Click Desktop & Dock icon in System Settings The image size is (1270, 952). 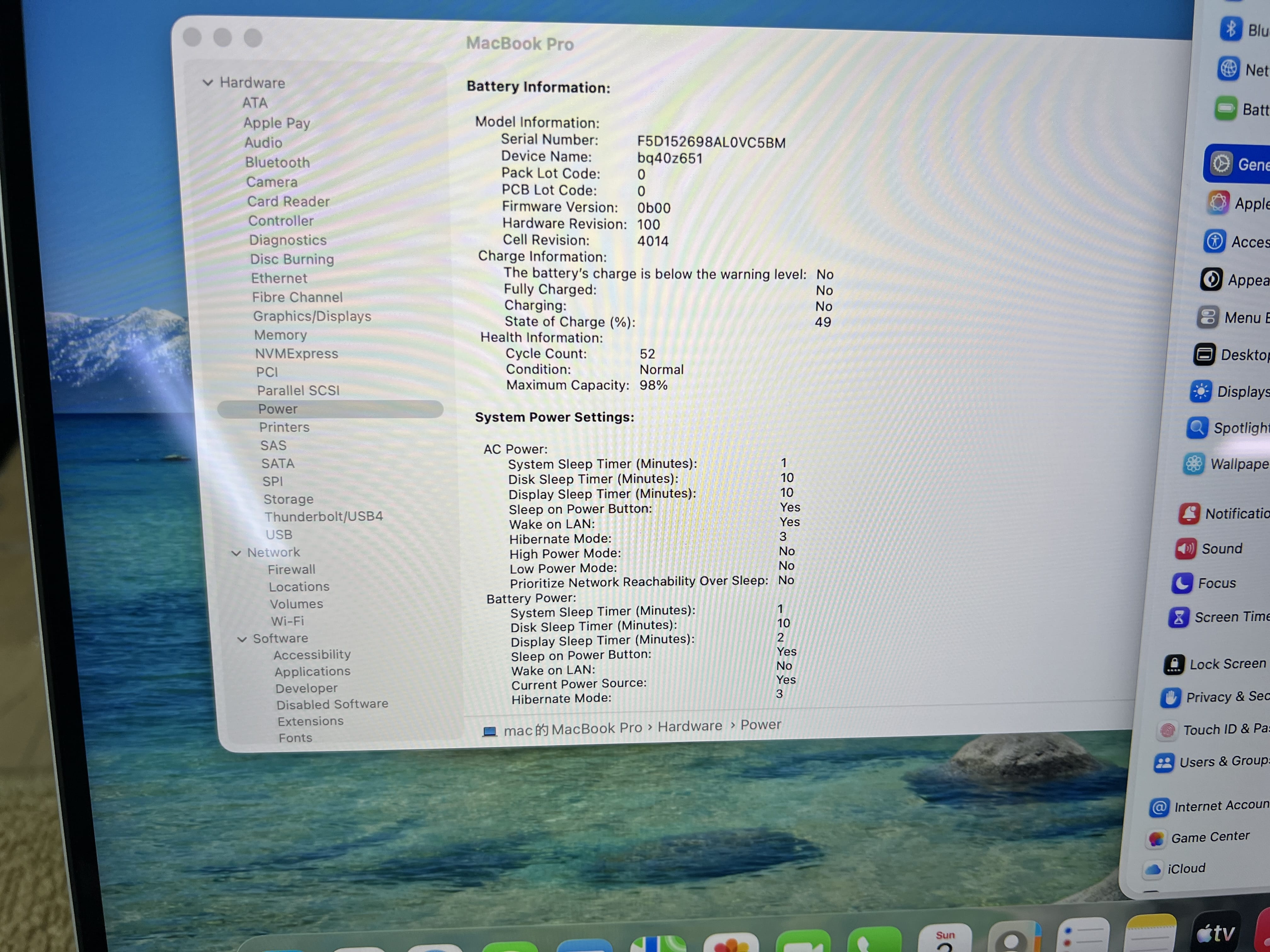click(x=1204, y=354)
